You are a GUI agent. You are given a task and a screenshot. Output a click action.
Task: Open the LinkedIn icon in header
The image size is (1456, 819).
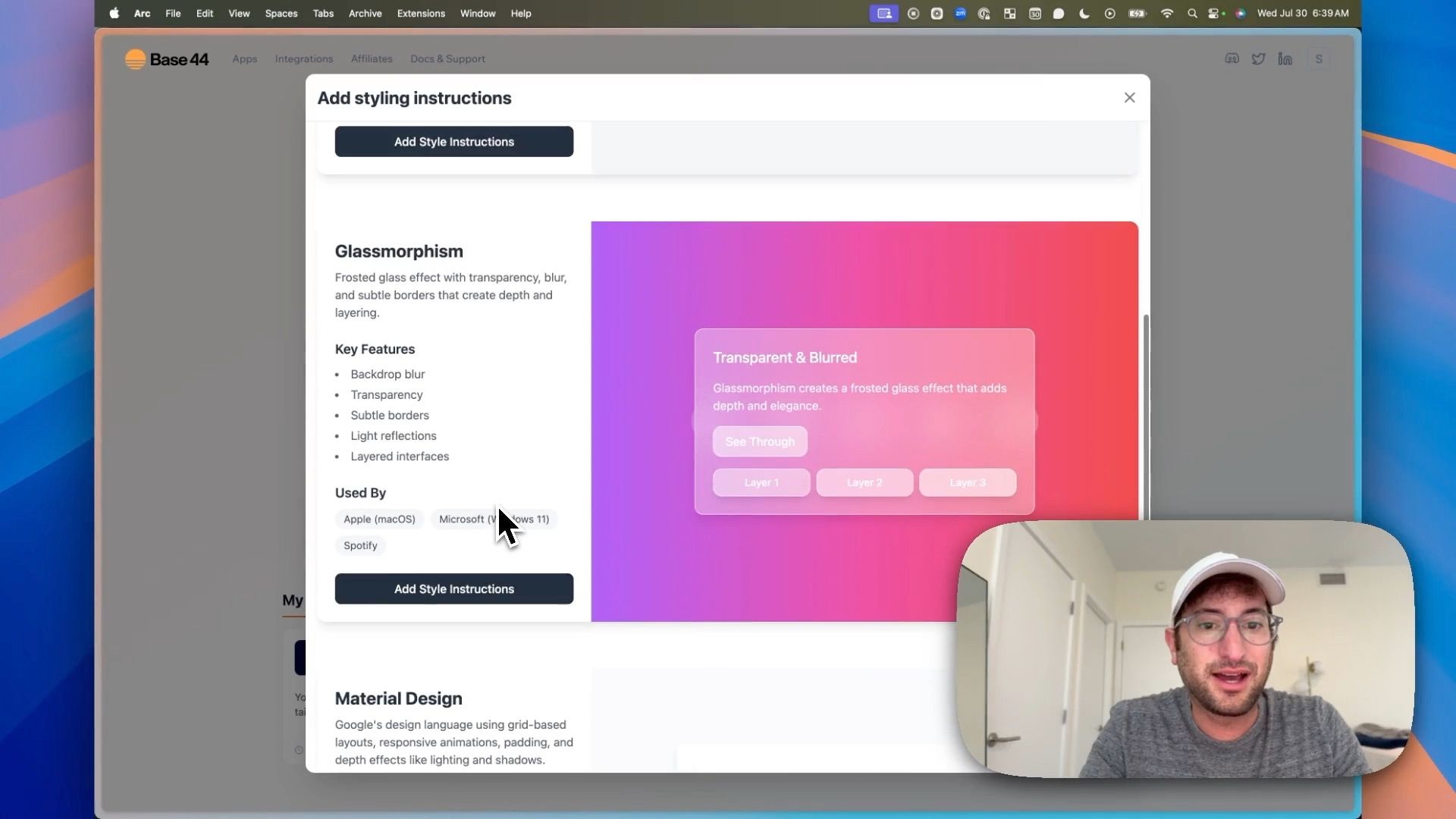point(1285,59)
